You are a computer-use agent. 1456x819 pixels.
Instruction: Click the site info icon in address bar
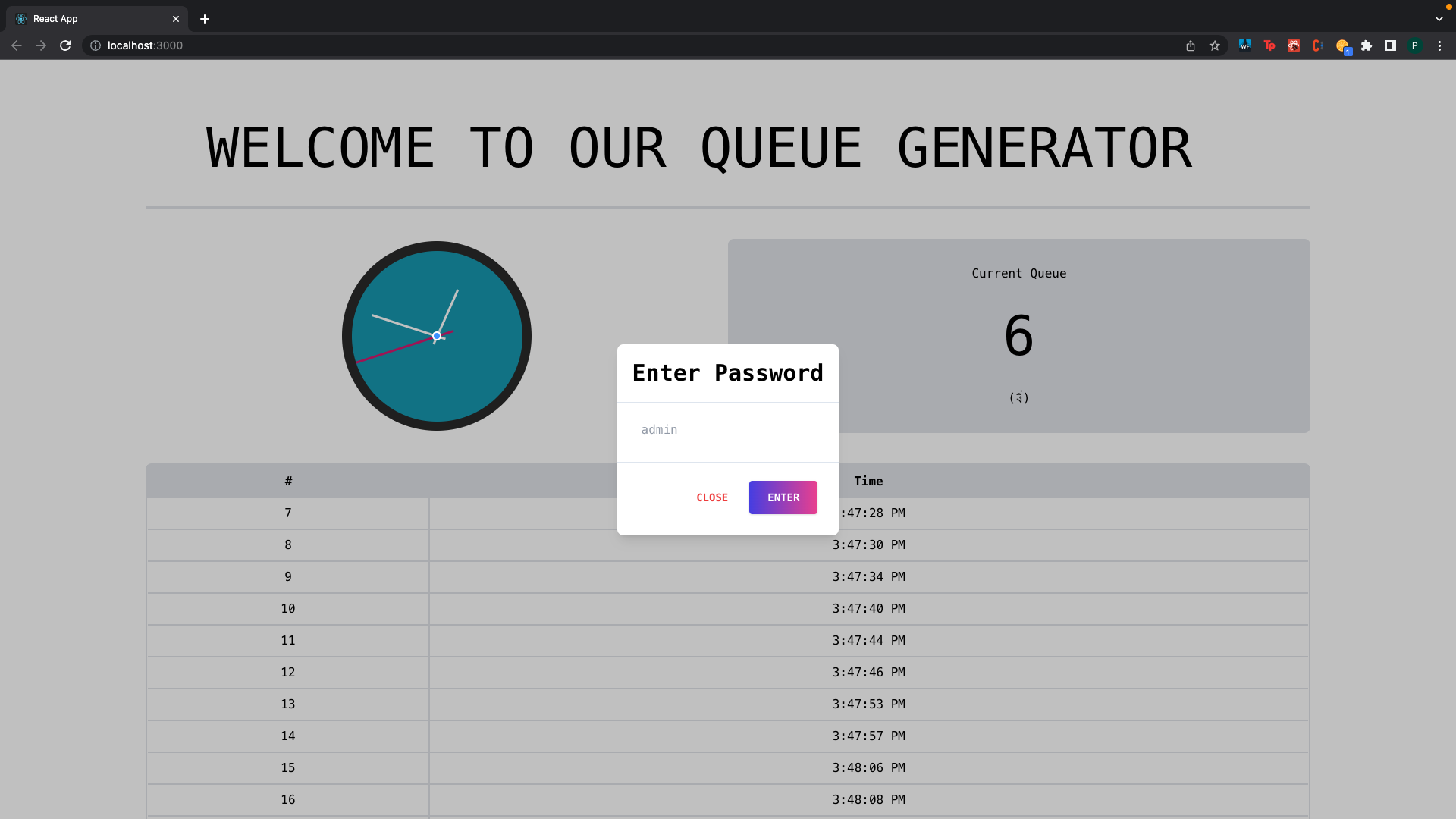click(96, 45)
